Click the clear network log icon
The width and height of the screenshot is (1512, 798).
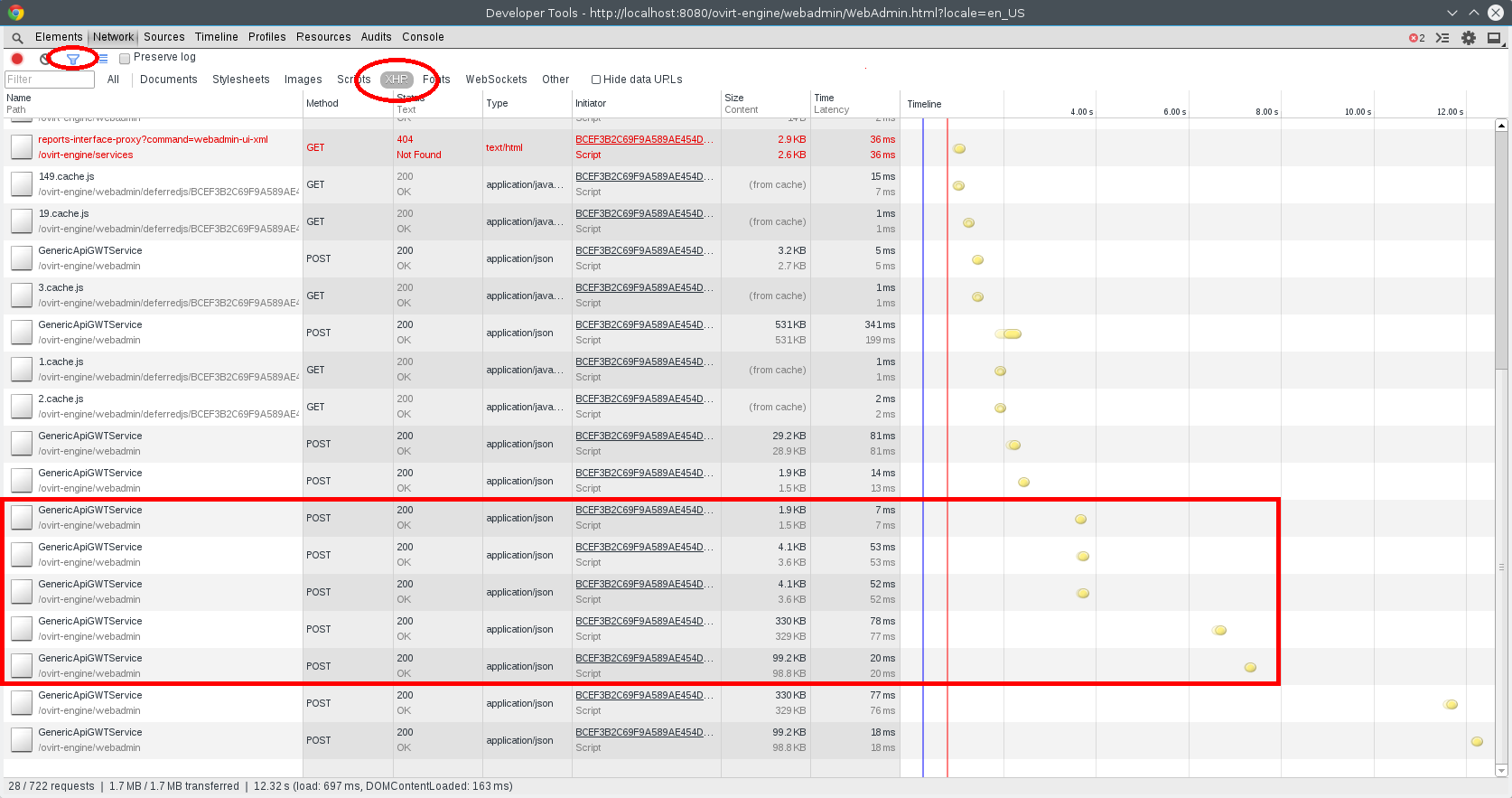(44, 59)
